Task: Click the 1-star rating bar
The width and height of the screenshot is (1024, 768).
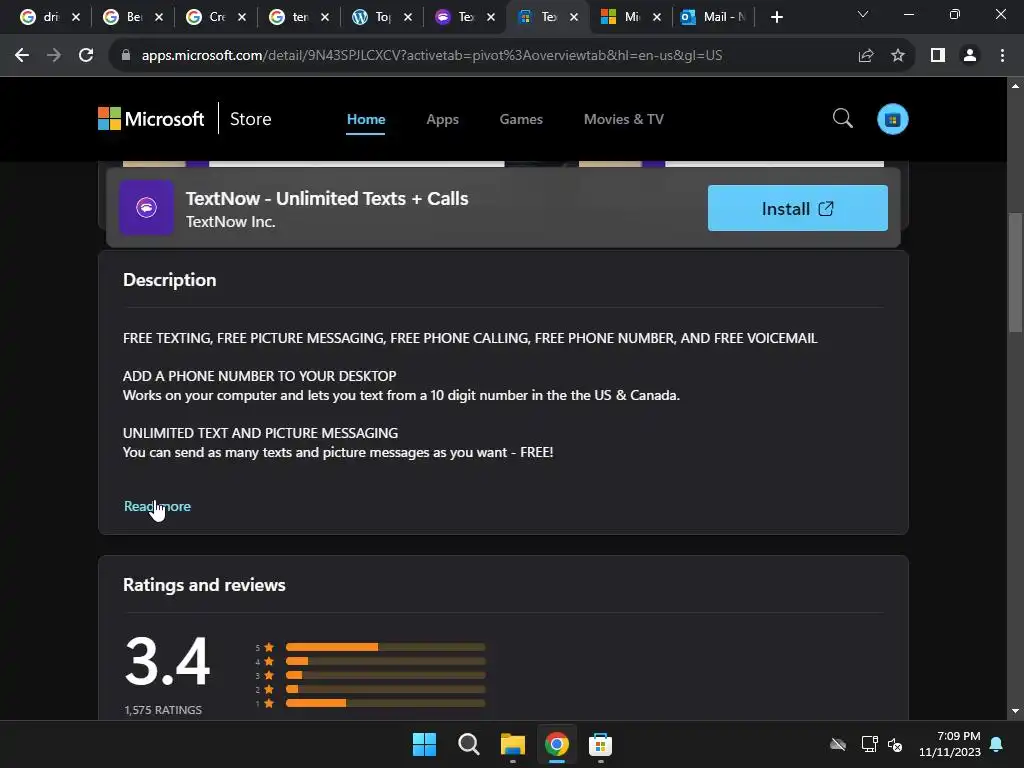Action: [385, 703]
